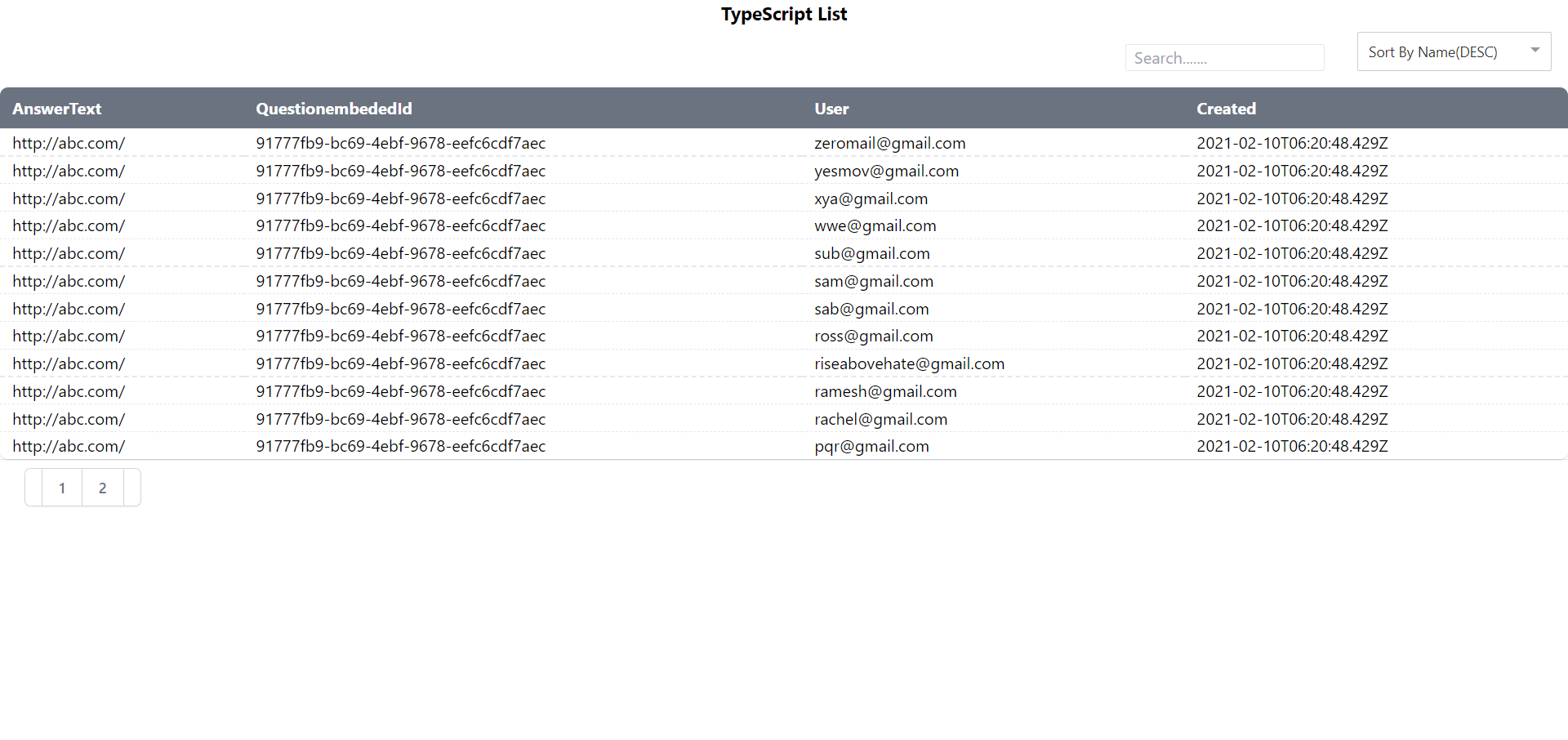Viewport: 1568px width, 740px height.
Task: Click the TypeScript List page title
Action: 783,14
